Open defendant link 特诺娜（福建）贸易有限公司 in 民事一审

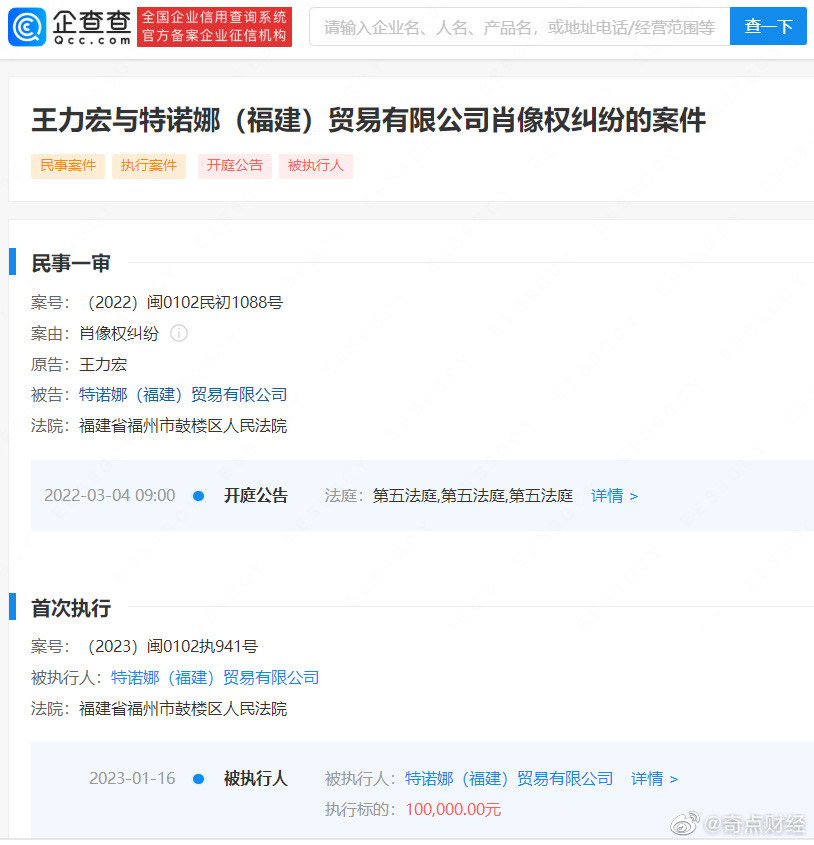(x=183, y=395)
